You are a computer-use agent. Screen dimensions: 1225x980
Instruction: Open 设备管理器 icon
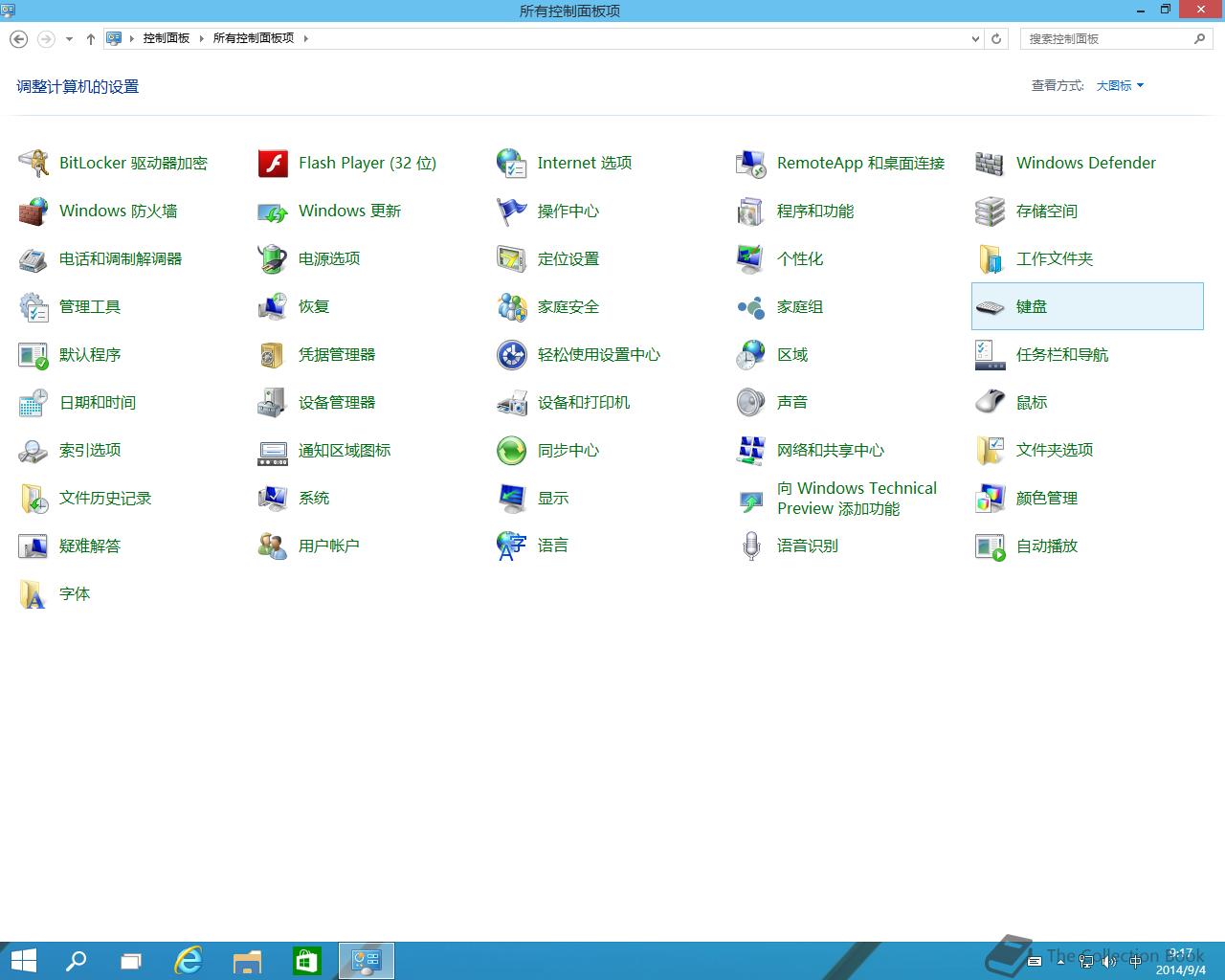click(273, 402)
